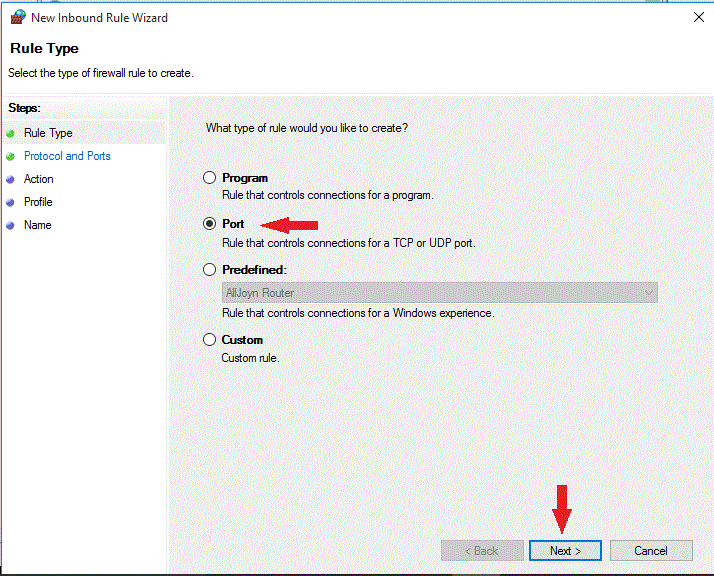Open the Action step in sidebar
This screenshot has width=714, height=576.
tap(39, 179)
